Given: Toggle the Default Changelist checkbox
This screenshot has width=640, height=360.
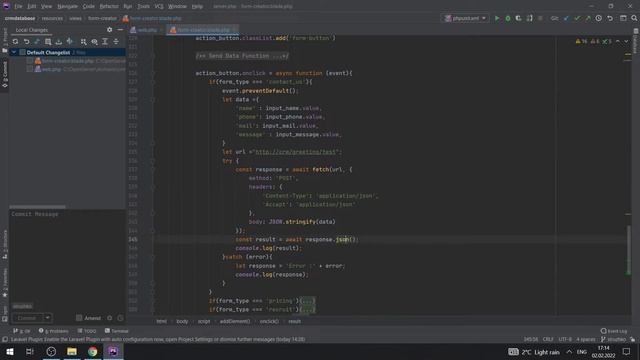Looking at the screenshot, I should pos(22,53).
